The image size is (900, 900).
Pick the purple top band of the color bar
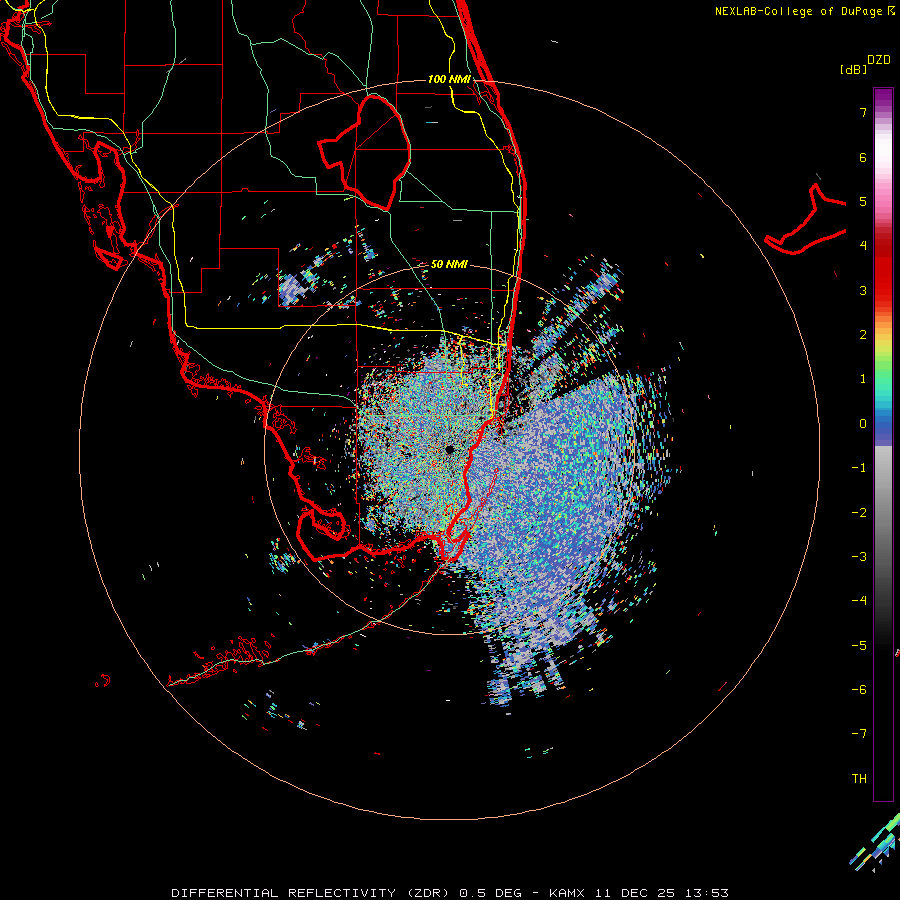coord(883,98)
